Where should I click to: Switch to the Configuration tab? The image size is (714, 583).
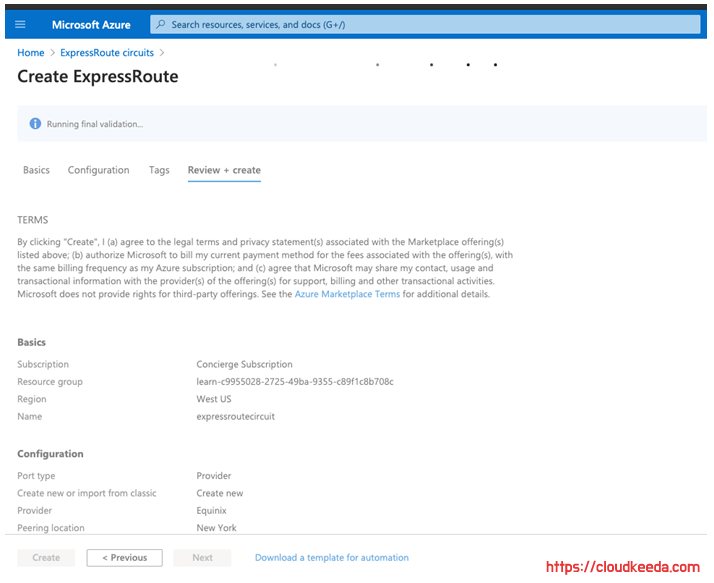tap(98, 170)
